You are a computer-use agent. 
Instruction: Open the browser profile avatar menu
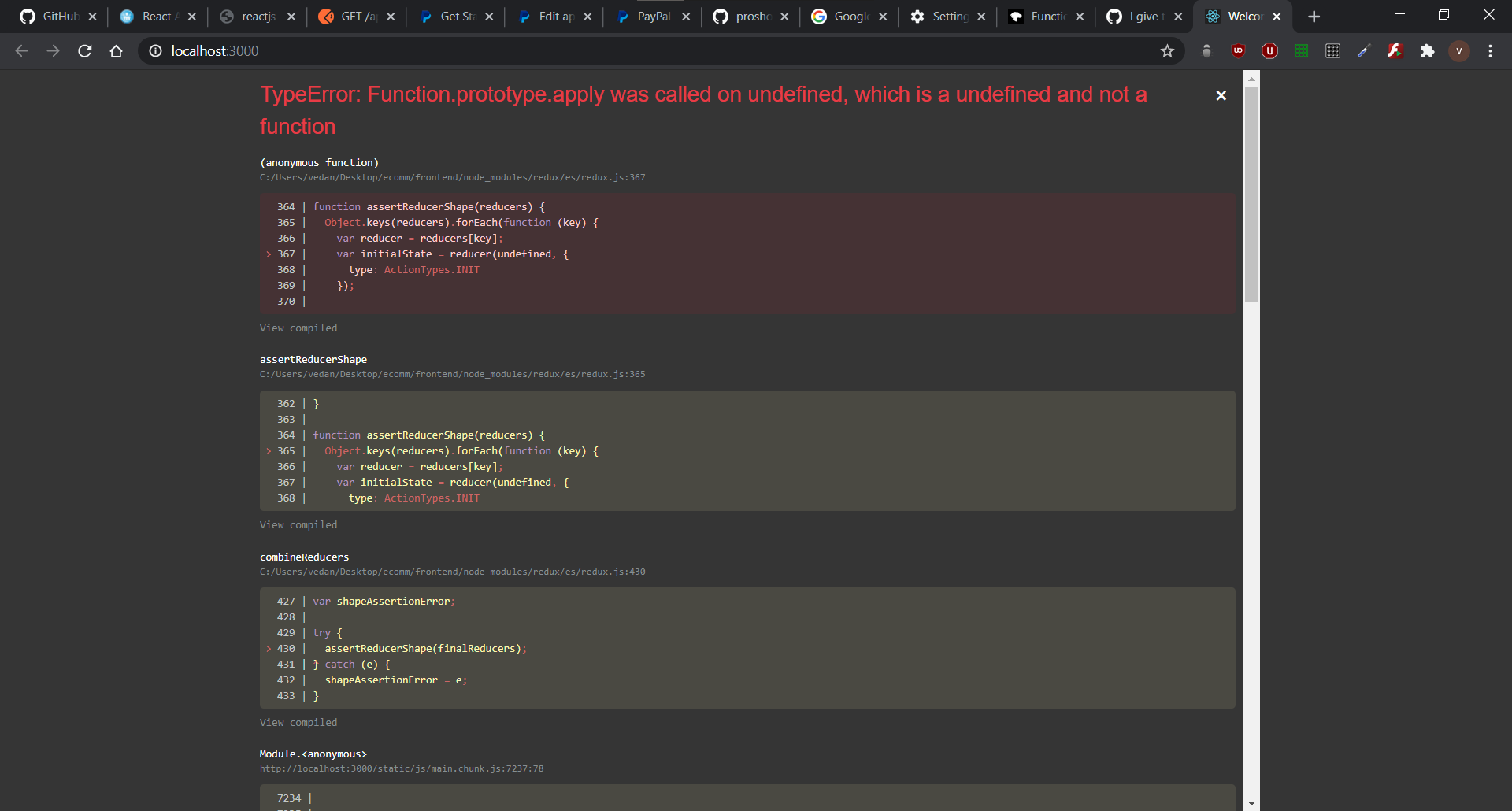click(1459, 50)
